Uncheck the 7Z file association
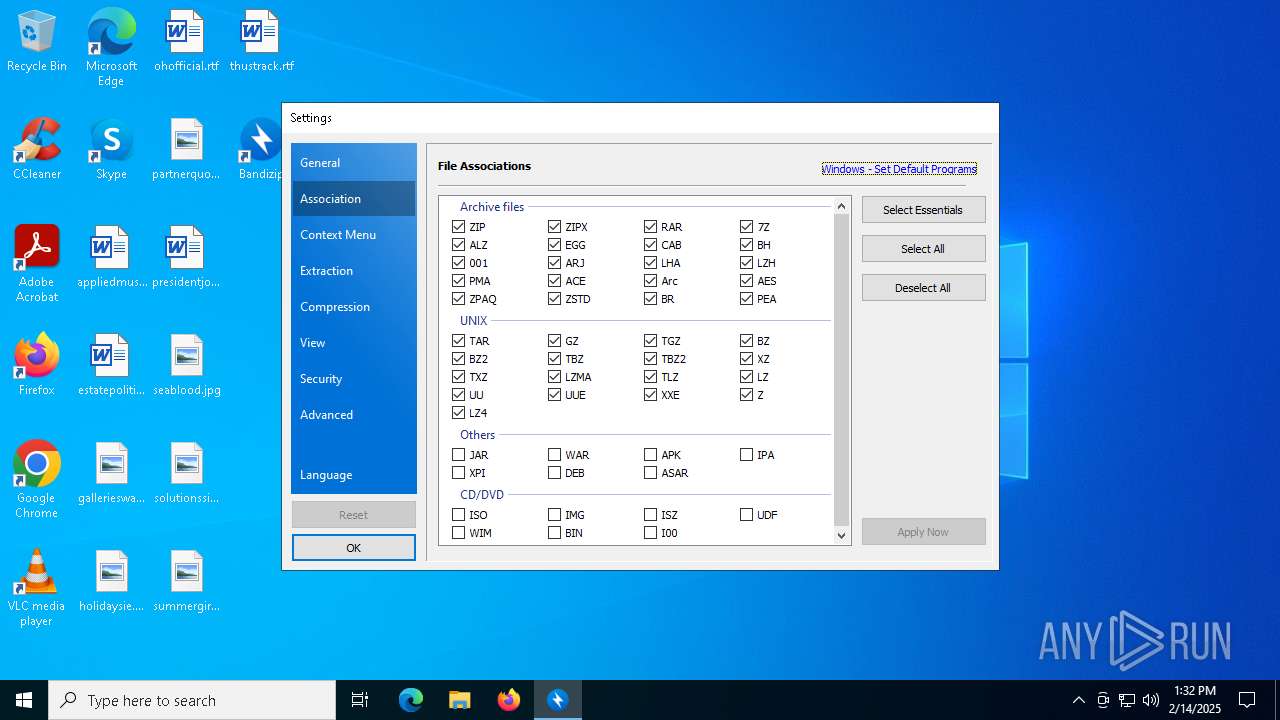 (x=747, y=227)
